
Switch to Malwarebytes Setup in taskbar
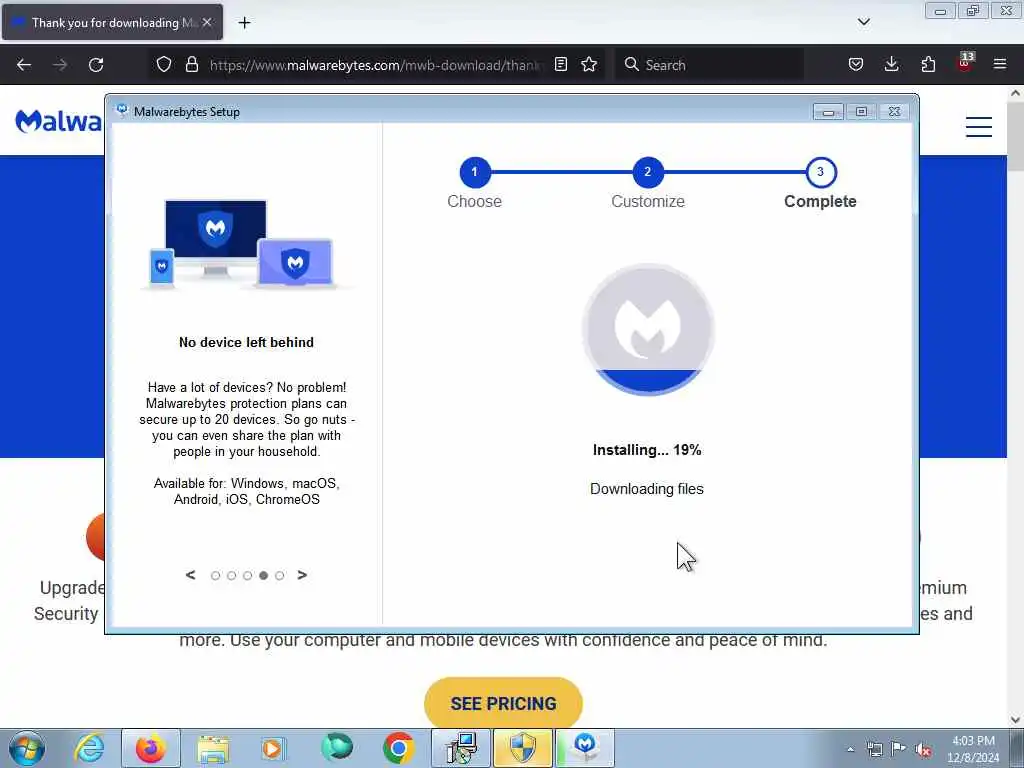(585, 748)
